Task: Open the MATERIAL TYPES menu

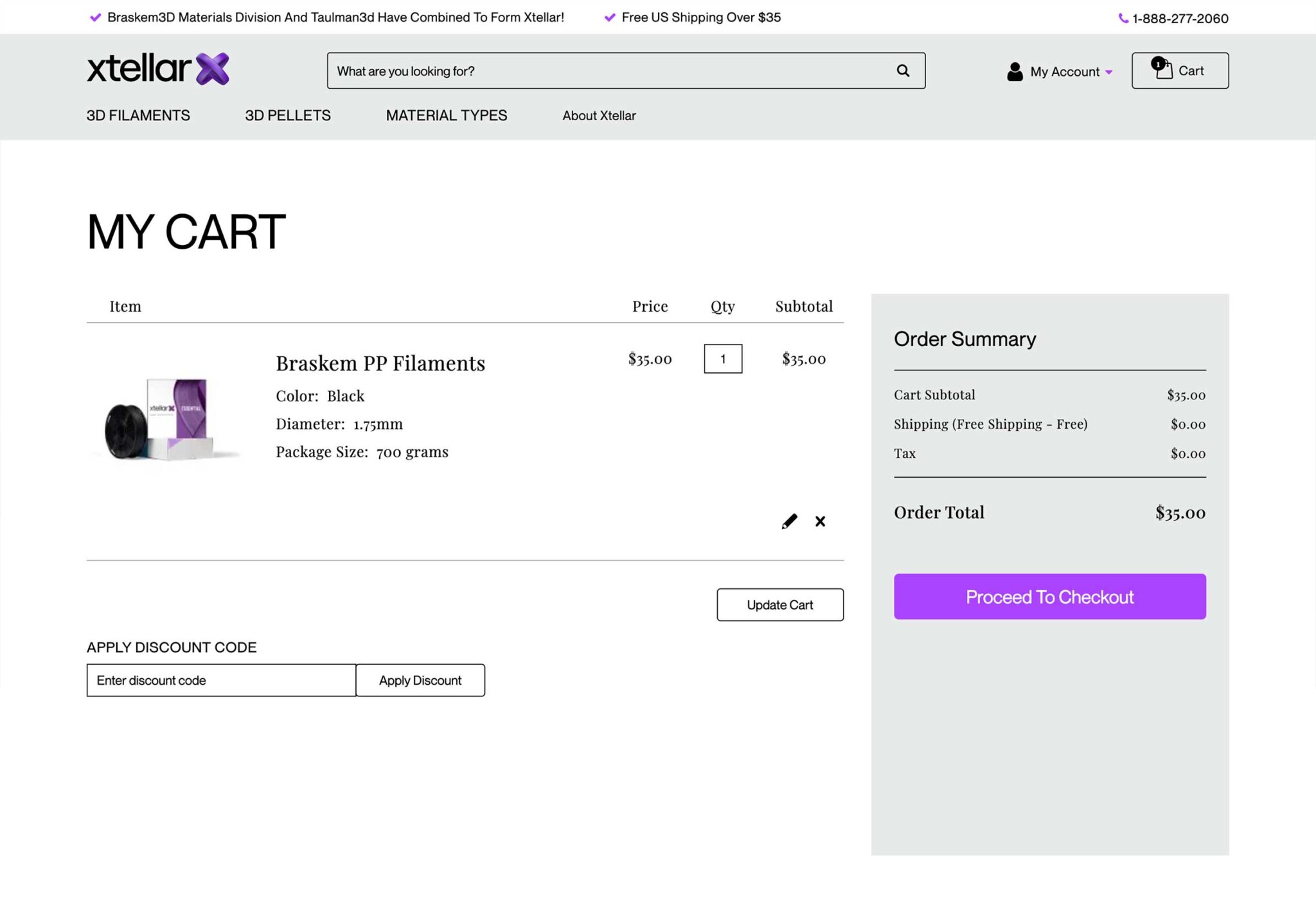Action: pos(447,115)
